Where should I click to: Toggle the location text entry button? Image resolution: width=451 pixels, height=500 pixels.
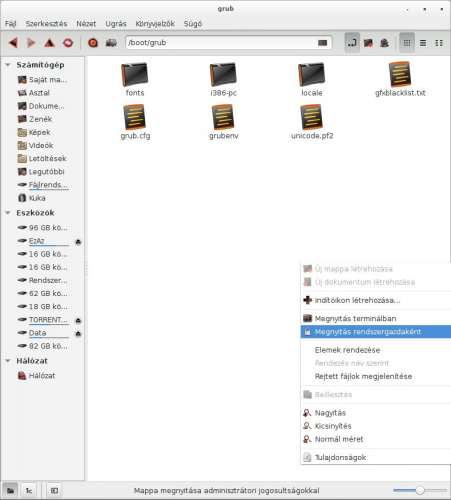pyautogui.click(x=352, y=42)
